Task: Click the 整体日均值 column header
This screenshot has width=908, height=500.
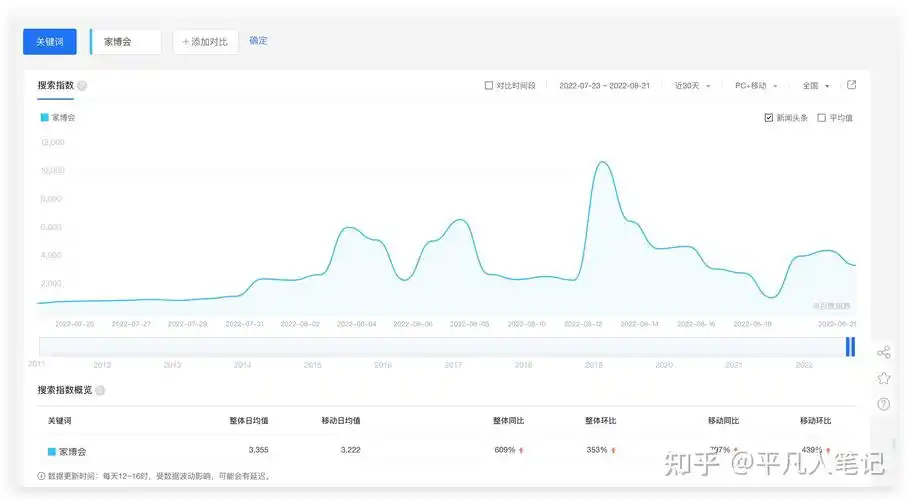Action: pyautogui.click(x=248, y=421)
